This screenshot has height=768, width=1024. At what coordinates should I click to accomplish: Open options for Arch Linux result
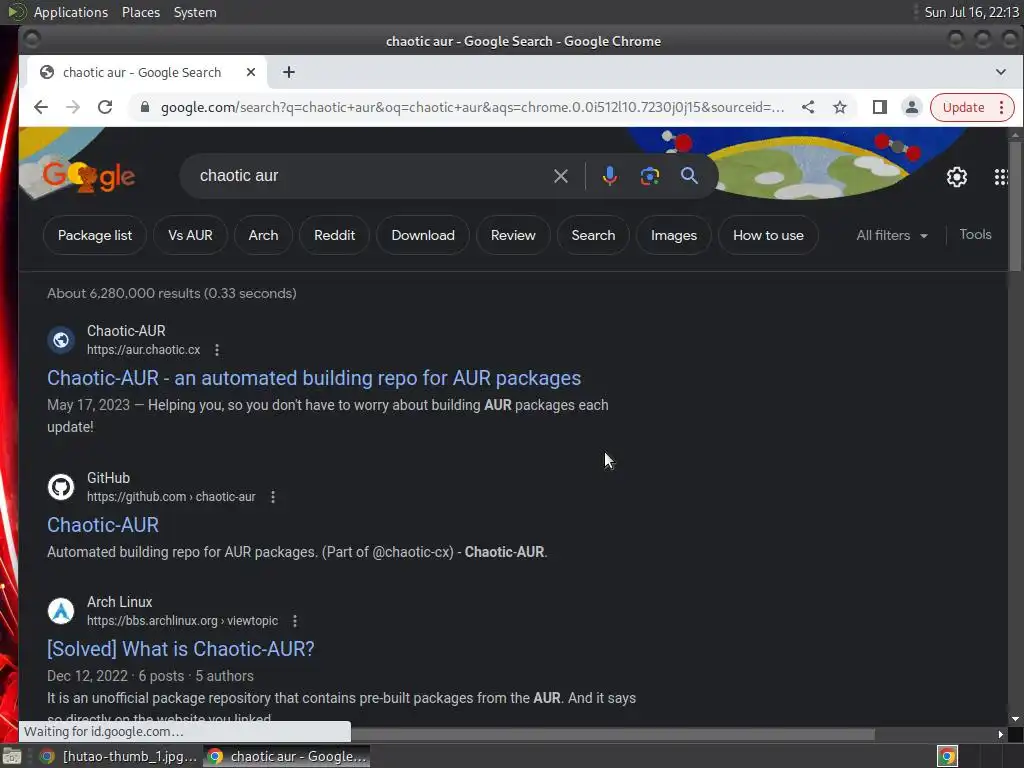[x=295, y=621]
